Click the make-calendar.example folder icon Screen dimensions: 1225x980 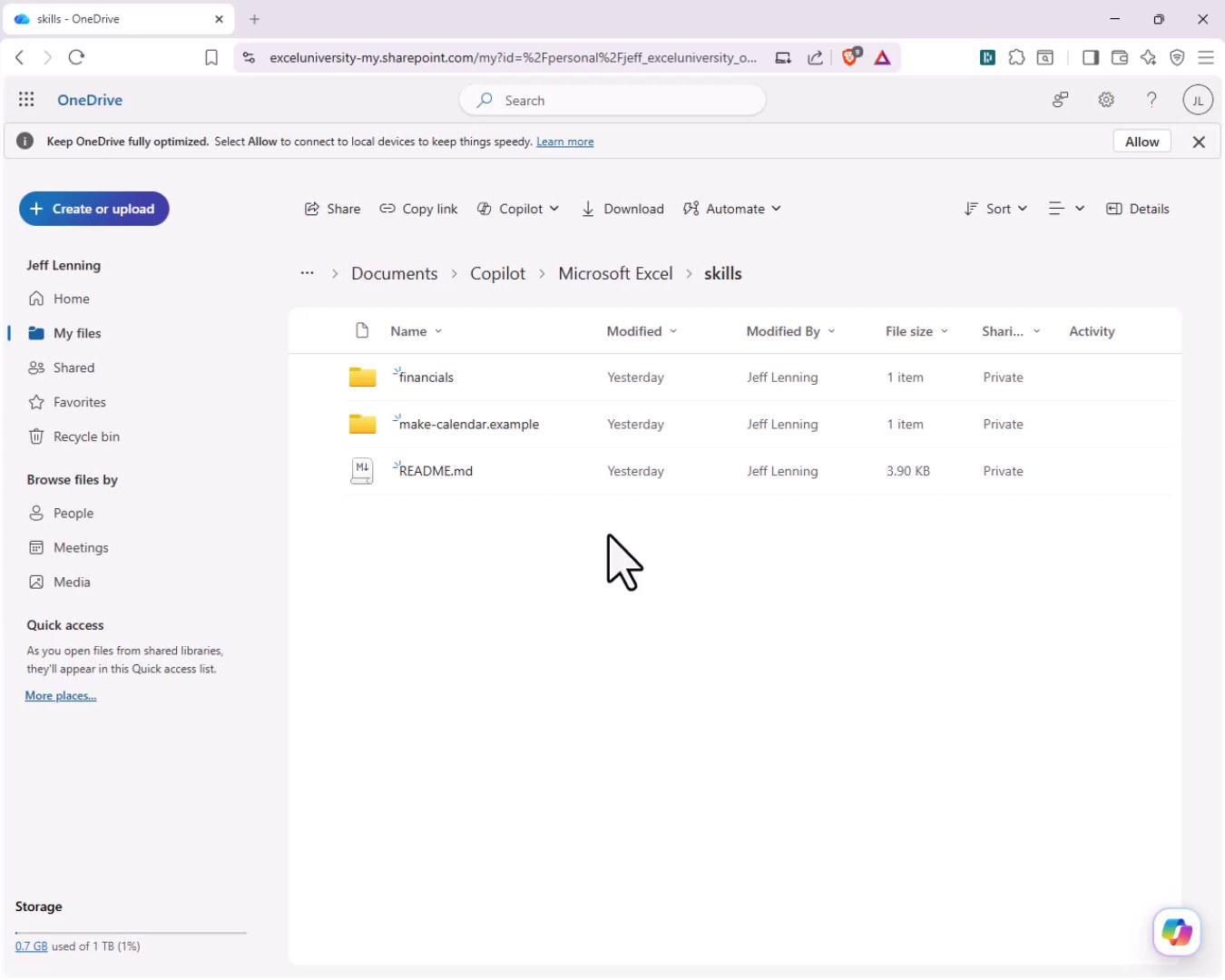pos(362,424)
